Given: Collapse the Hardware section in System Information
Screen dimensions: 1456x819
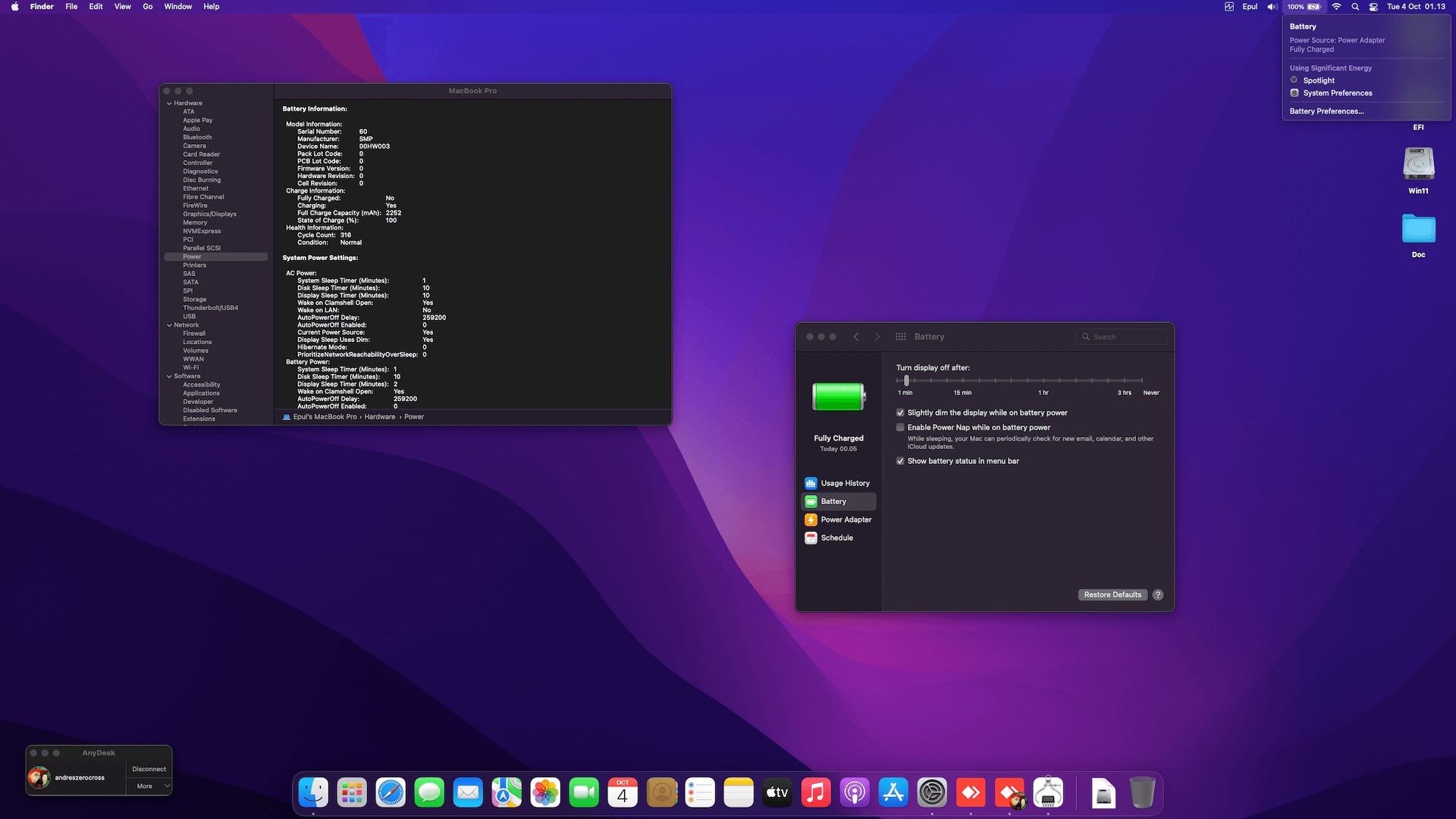Looking at the screenshot, I should pos(169,103).
